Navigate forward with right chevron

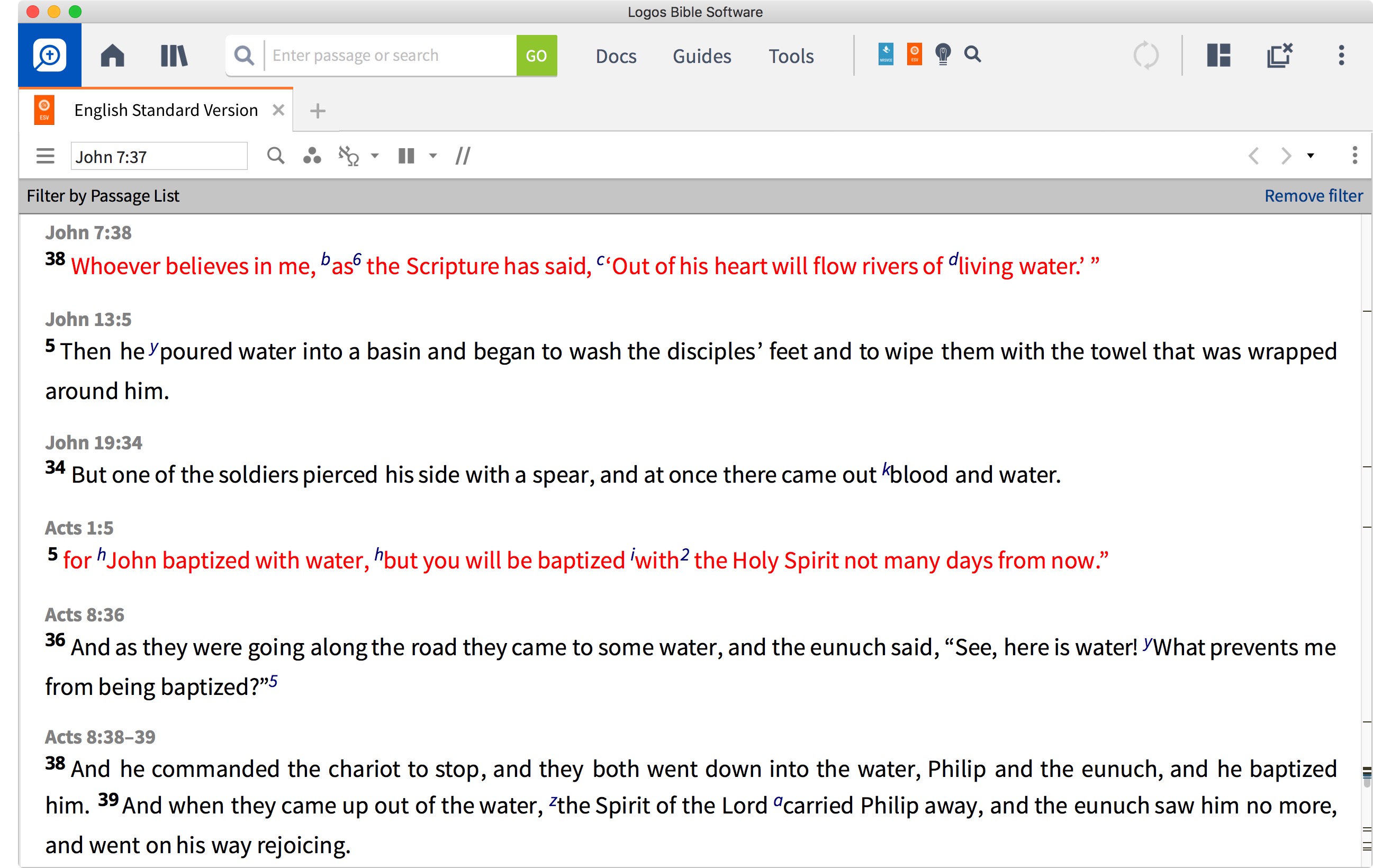tap(1286, 156)
